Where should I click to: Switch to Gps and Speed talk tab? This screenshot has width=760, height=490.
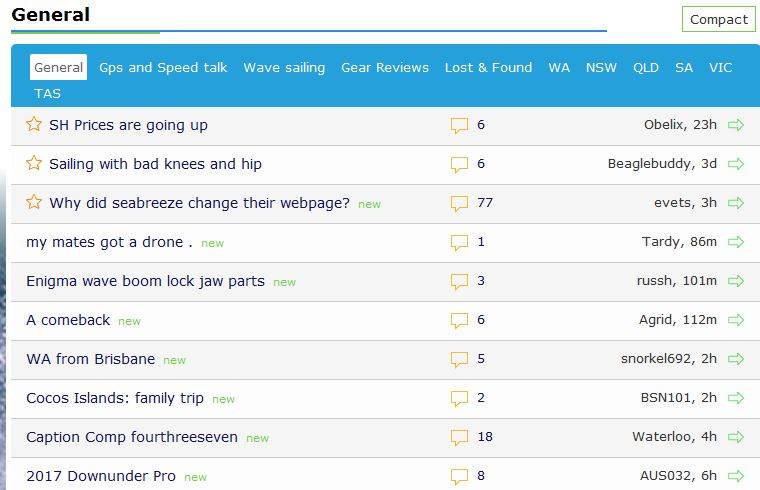163,68
